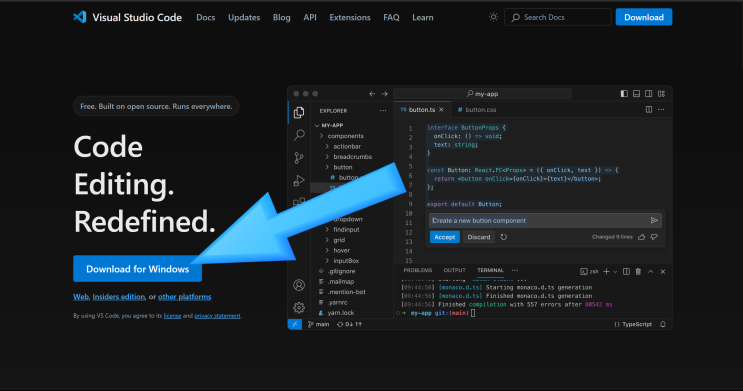Open Explorer views and more actions ellipsis
The image size is (743, 391).
[x=383, y=110]
